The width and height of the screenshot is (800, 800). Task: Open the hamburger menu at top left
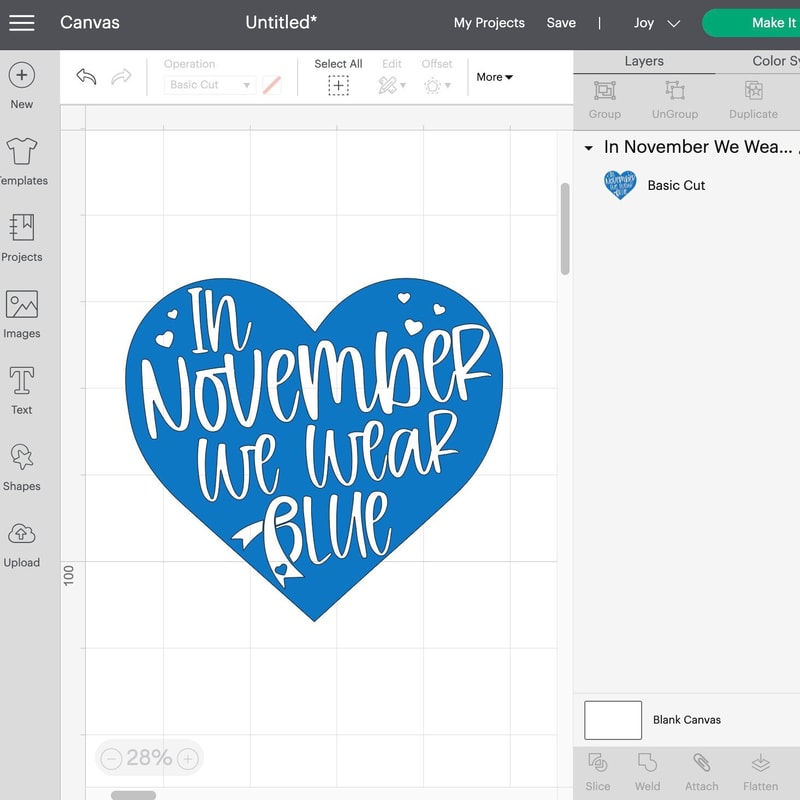(22, 22)
